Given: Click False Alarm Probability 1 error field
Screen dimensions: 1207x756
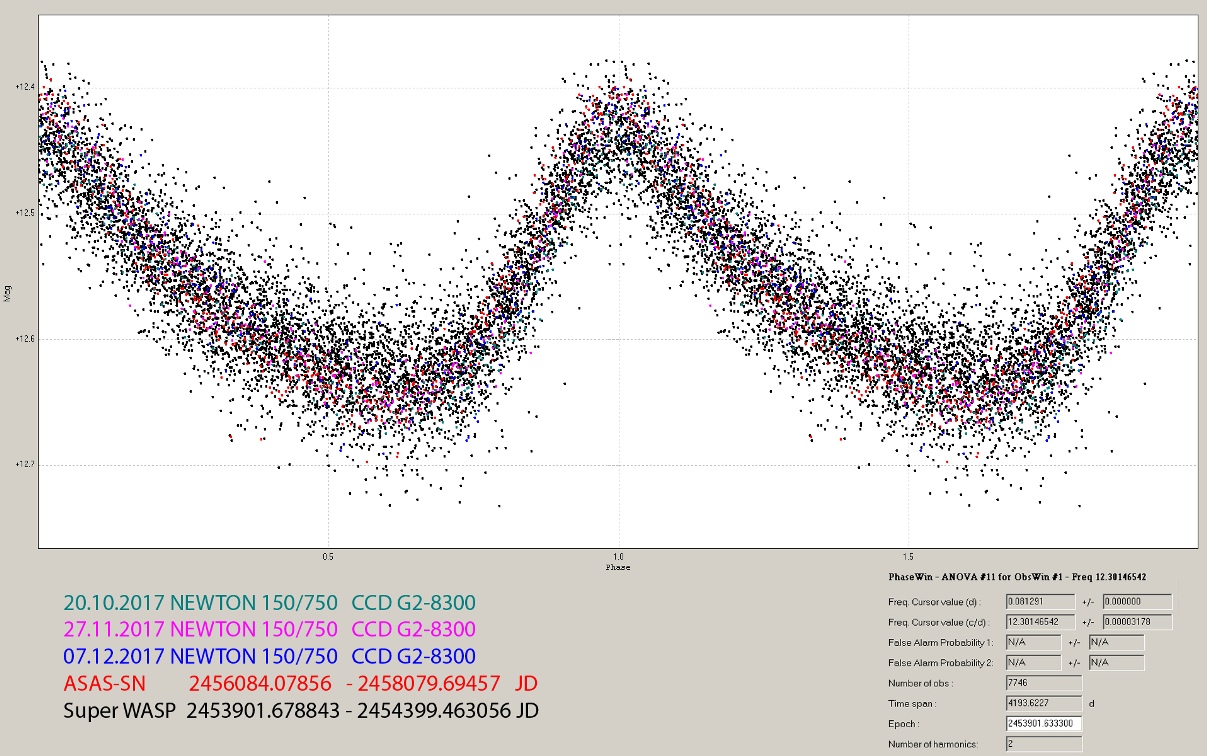Looking at the screenshot, I should coord(1116,643).
